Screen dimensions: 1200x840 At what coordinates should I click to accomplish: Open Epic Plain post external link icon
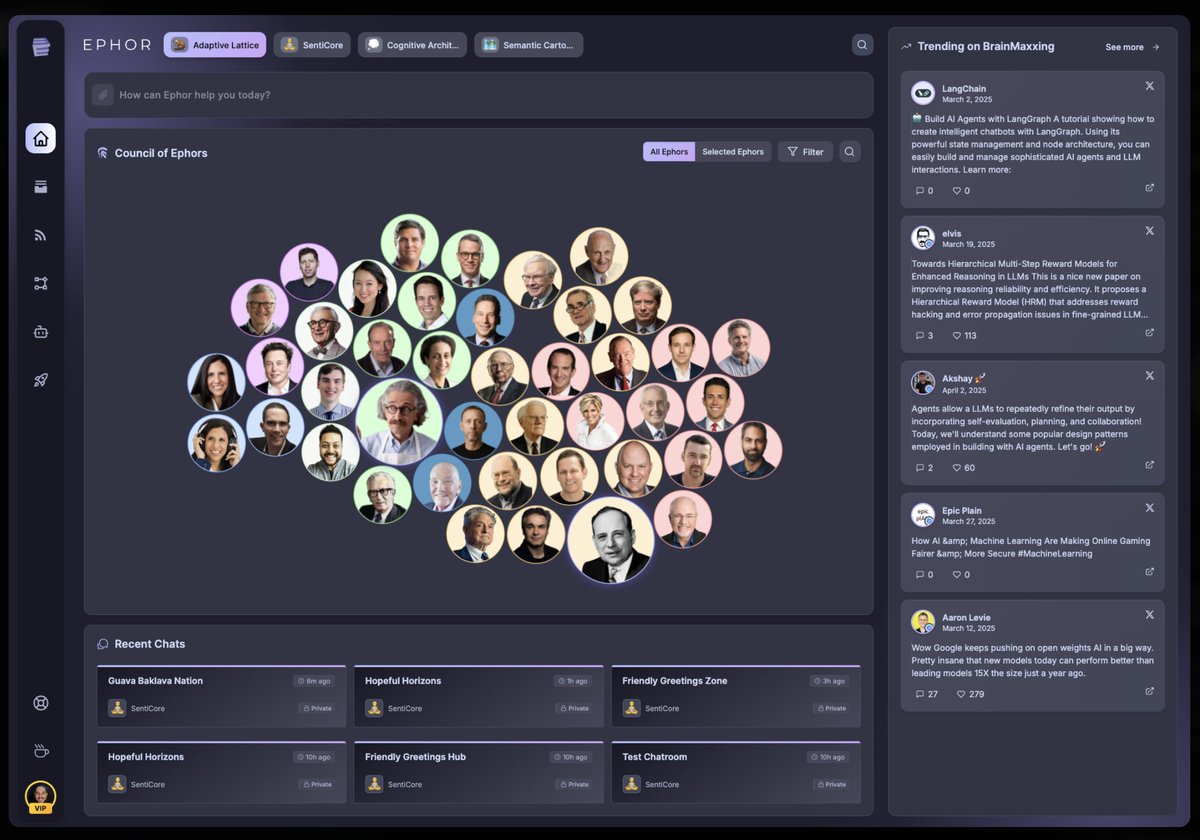click(x=1149, y=572)
